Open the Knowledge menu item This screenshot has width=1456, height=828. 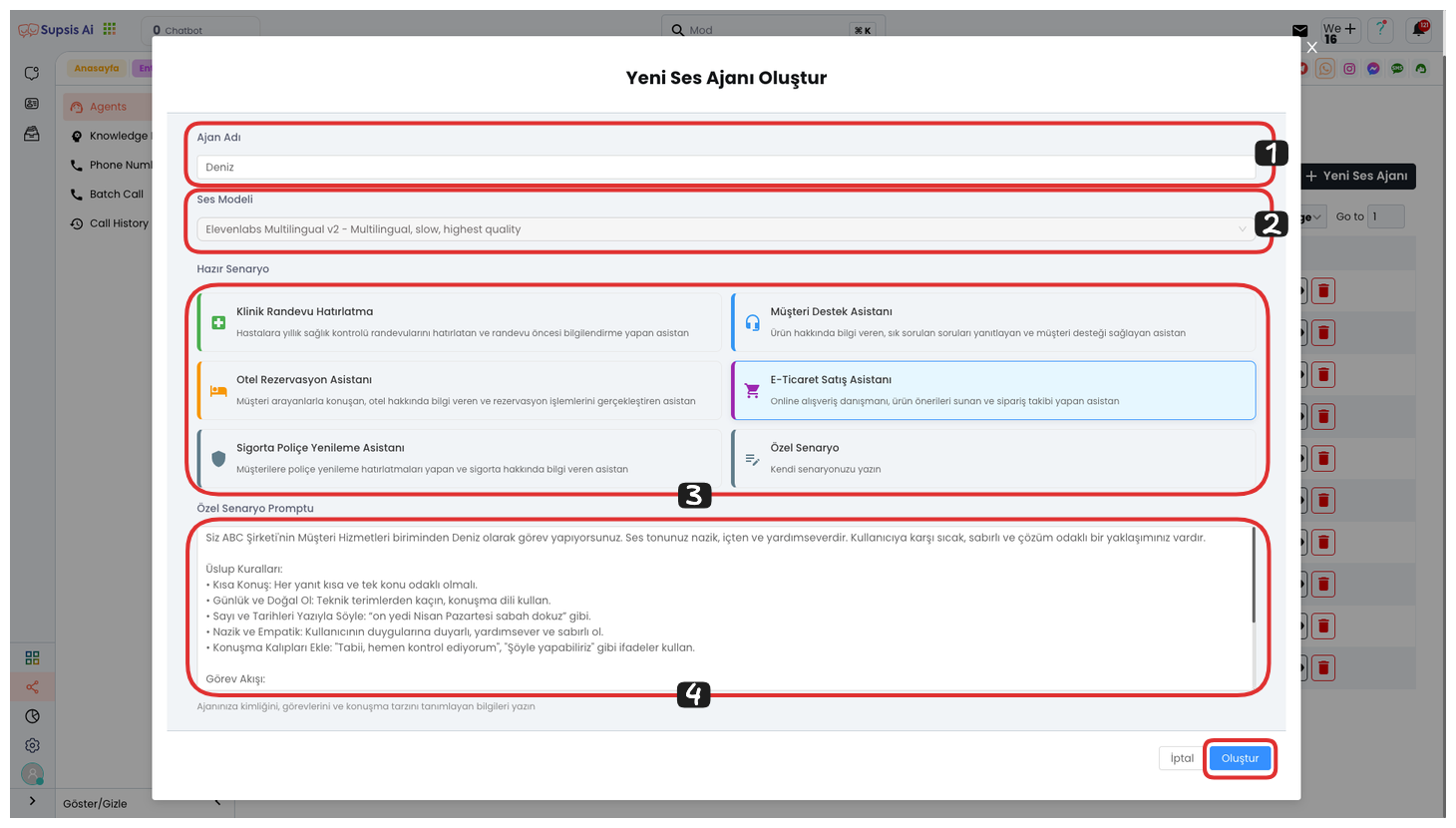coord(110,136)
